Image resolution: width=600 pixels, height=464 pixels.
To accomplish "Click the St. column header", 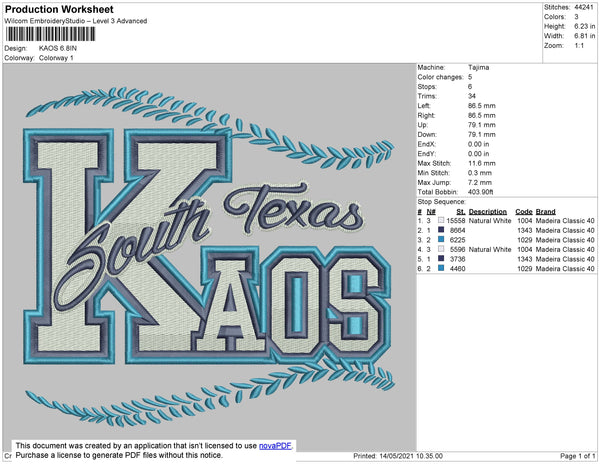I will 460,212.
